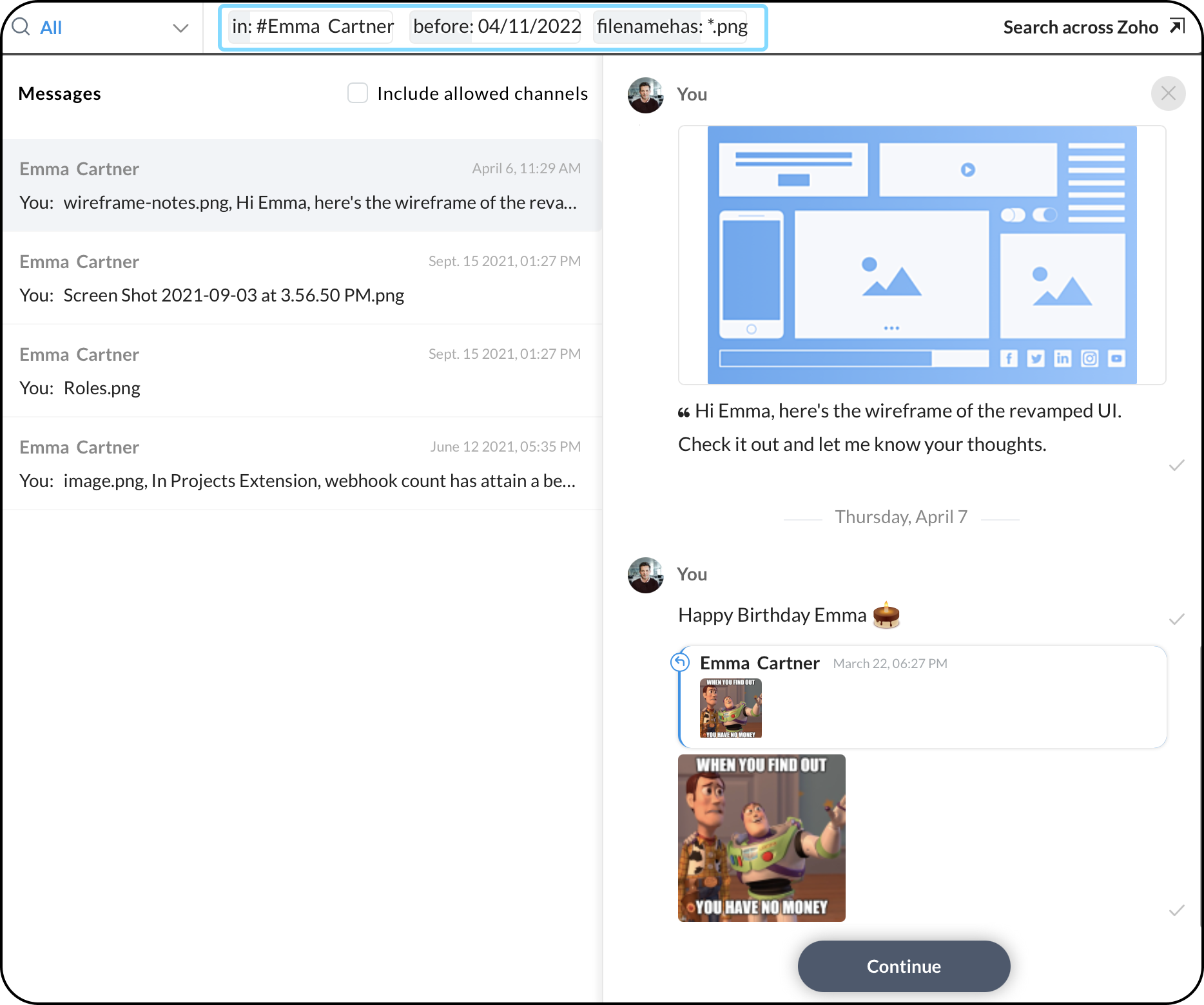Open the large Toy Story meme image
The height and width of the screenshot is (1005, 1204).
coord(762,838)
